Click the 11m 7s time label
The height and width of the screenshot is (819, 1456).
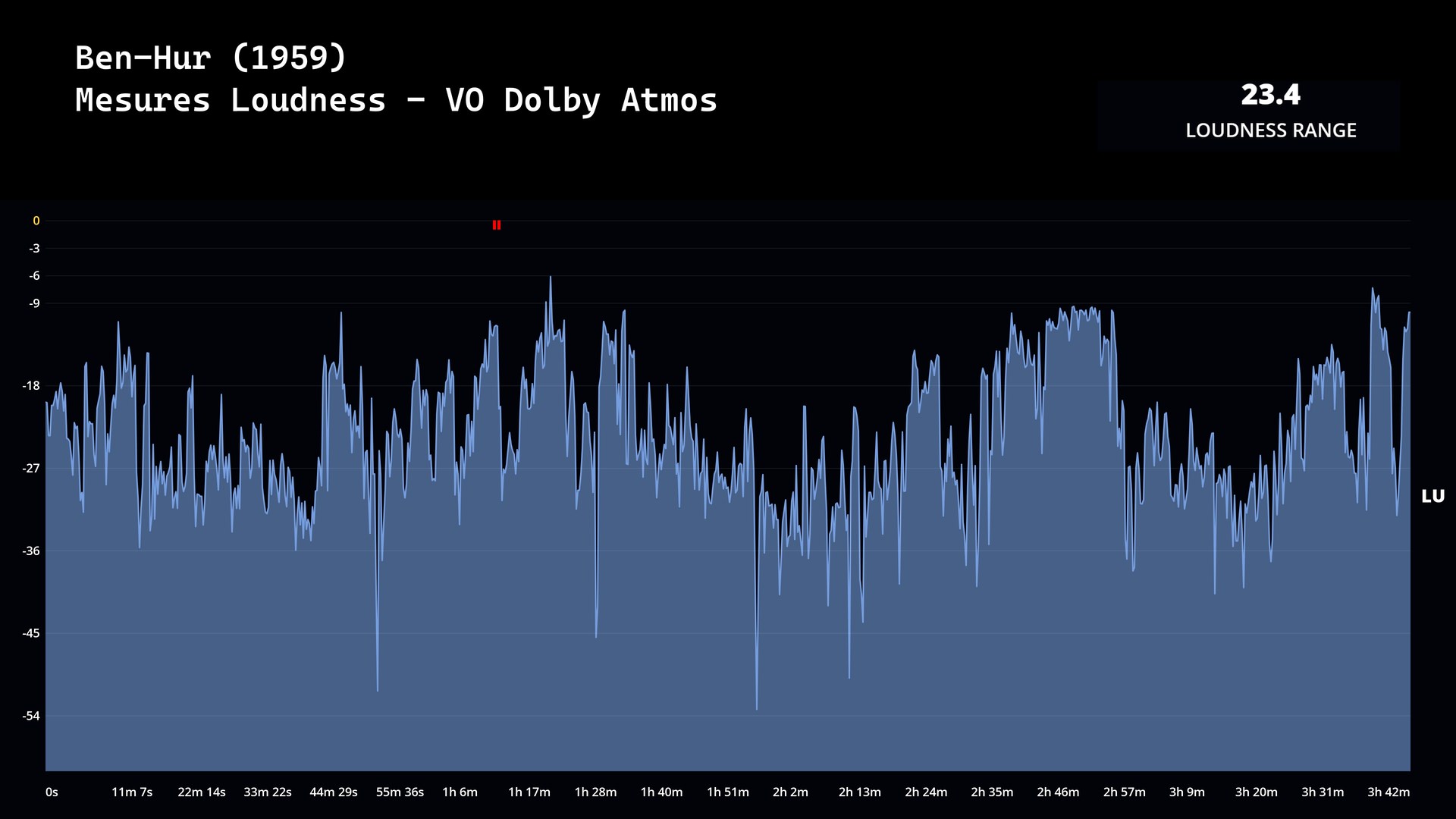coord(132,792)
